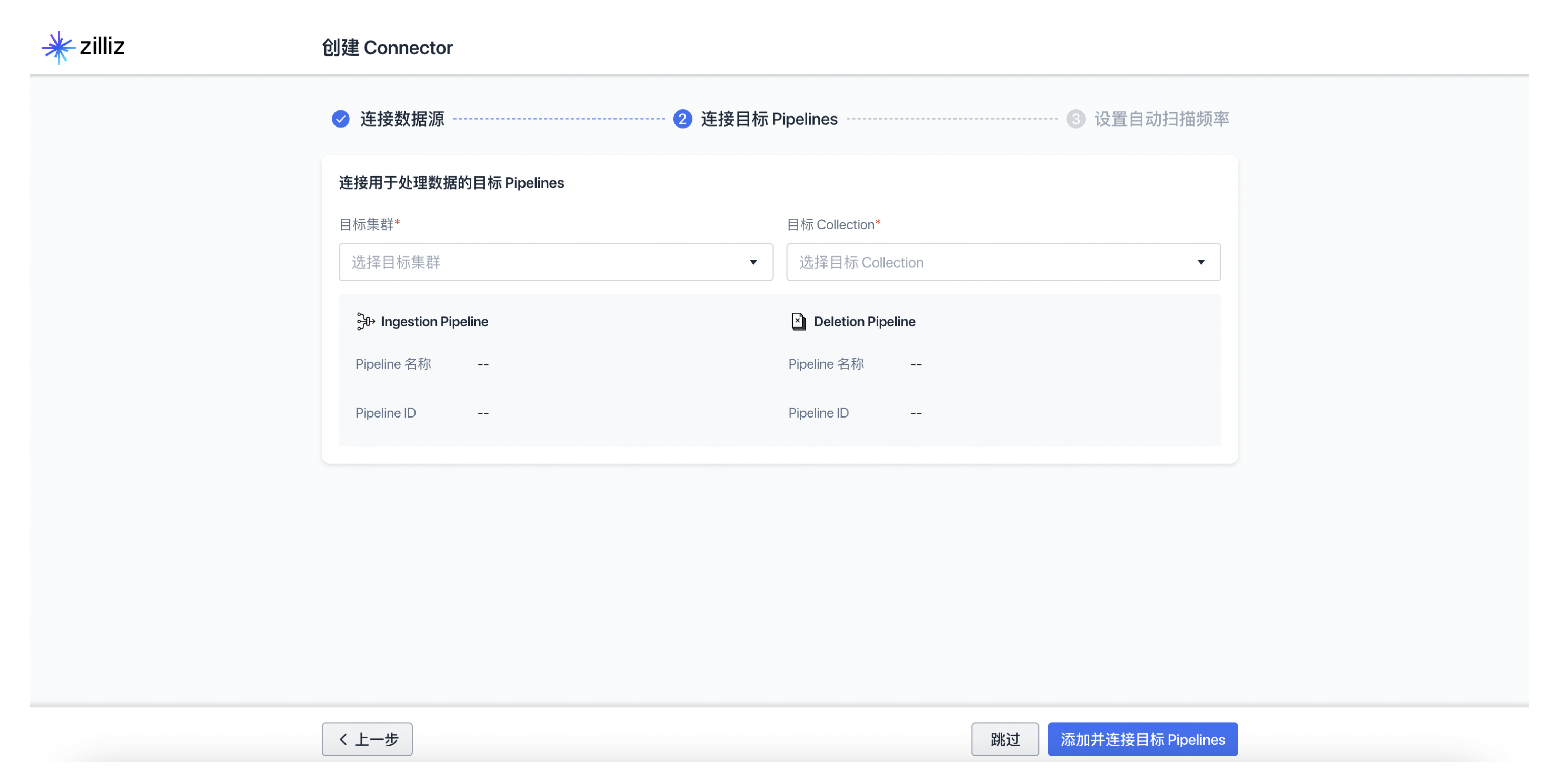Click the step 3 number circle

(x=1075, y=119)
